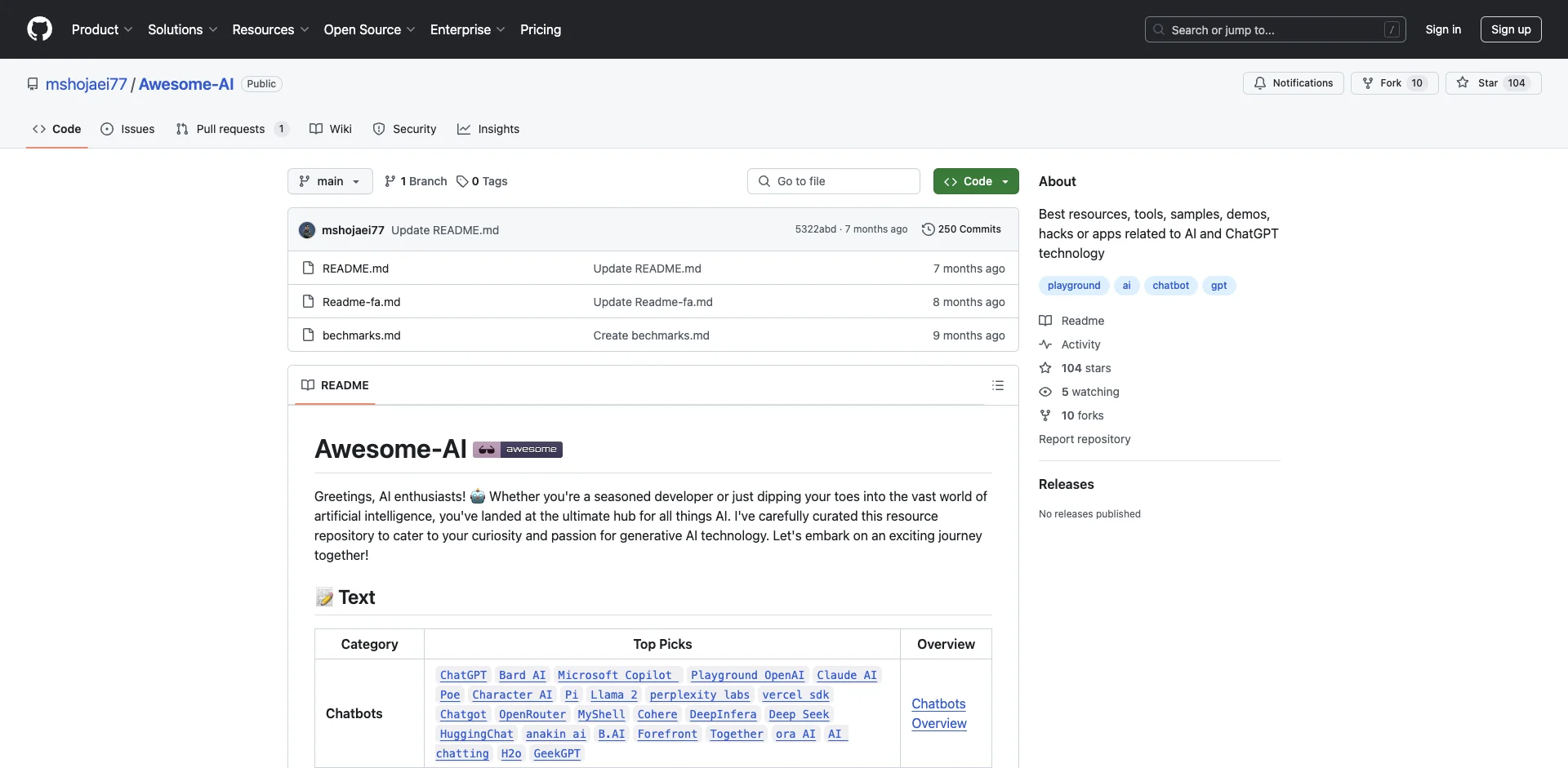Open commit hash 5322abd
This screenshot has width=1568, height=768.
(815, 229)
